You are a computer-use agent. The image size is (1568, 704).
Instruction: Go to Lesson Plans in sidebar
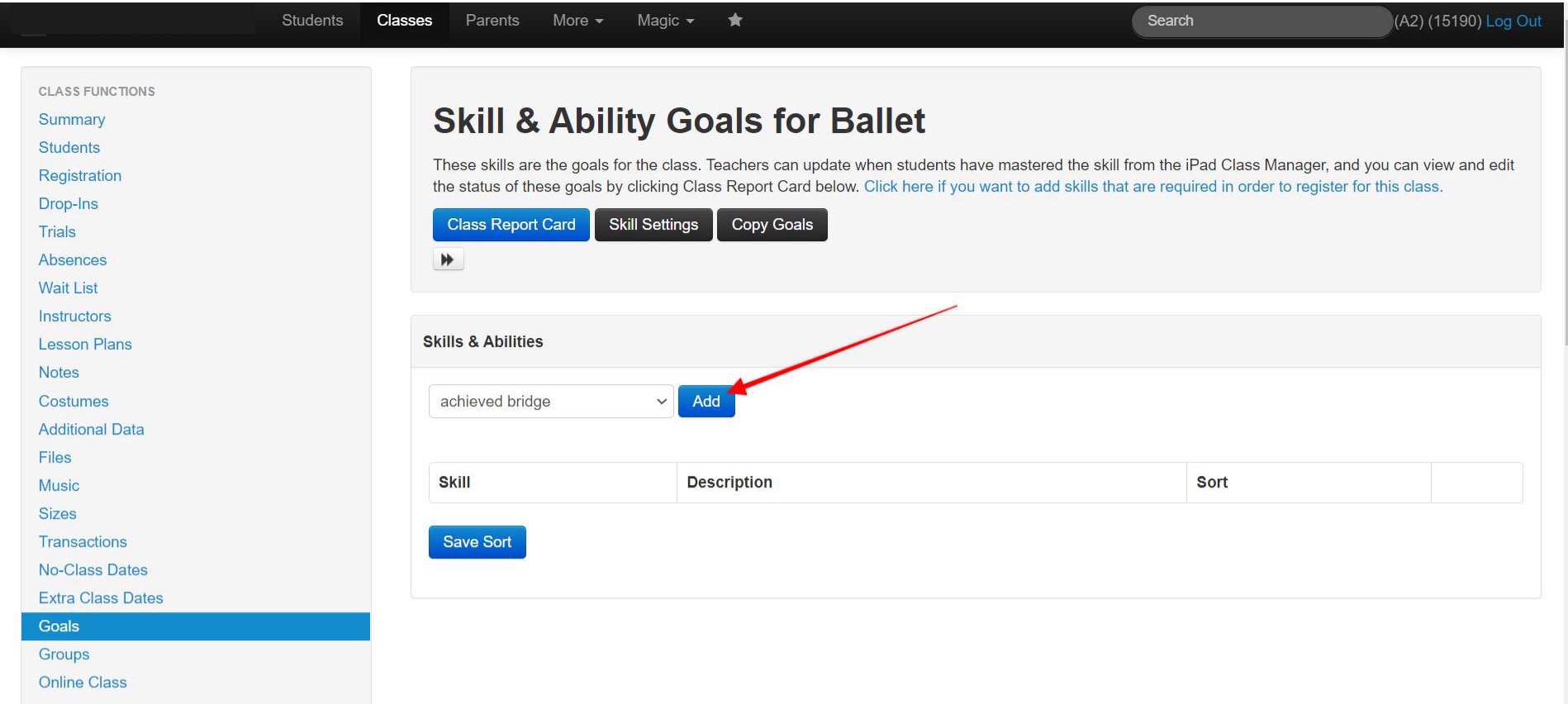[85, 345]
